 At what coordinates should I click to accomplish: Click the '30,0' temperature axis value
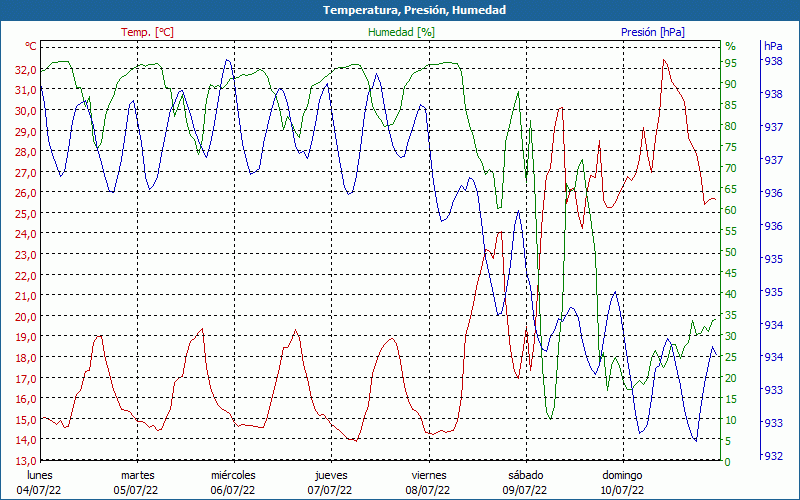[x=26, y=111]
